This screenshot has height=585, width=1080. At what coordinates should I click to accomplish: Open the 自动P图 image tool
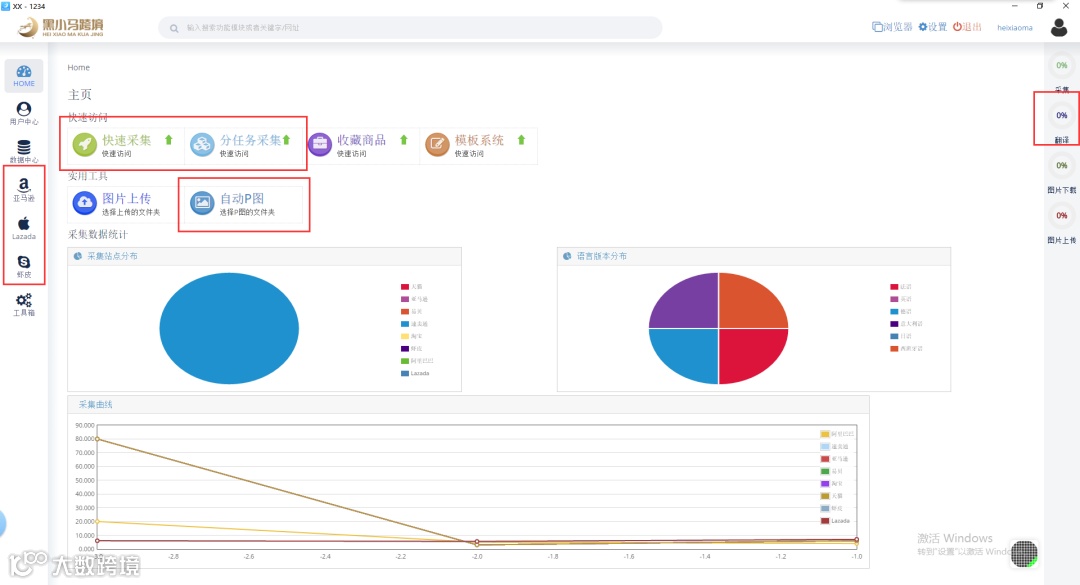(x=241, y=203)
